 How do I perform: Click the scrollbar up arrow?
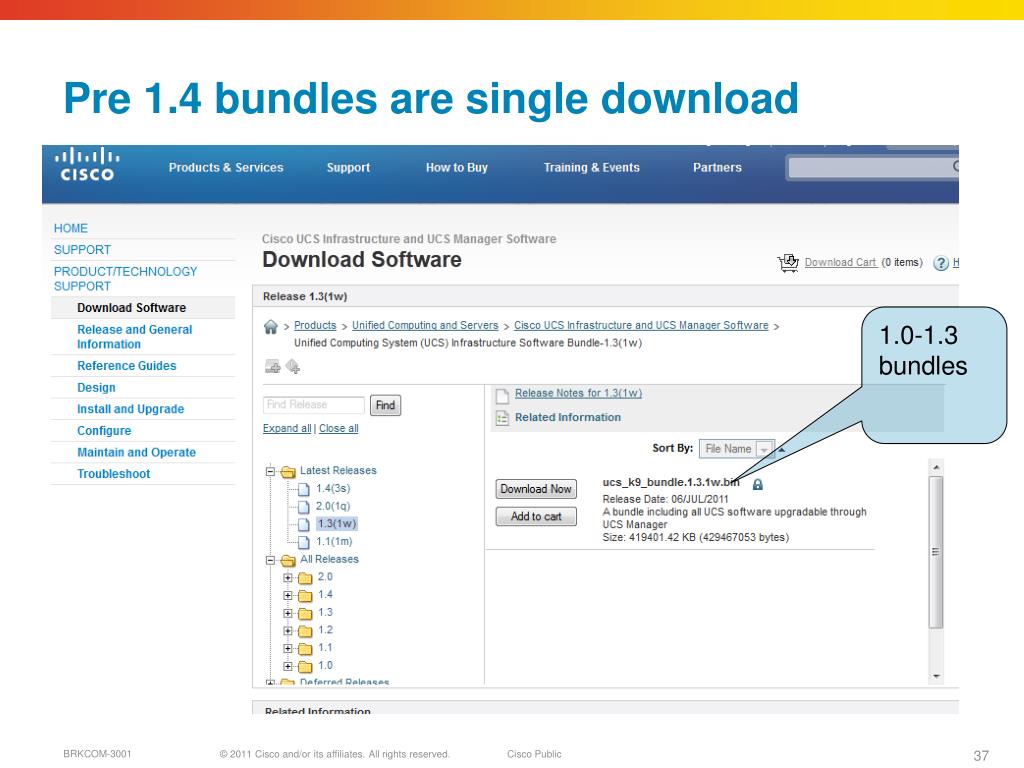coord(936,467)
